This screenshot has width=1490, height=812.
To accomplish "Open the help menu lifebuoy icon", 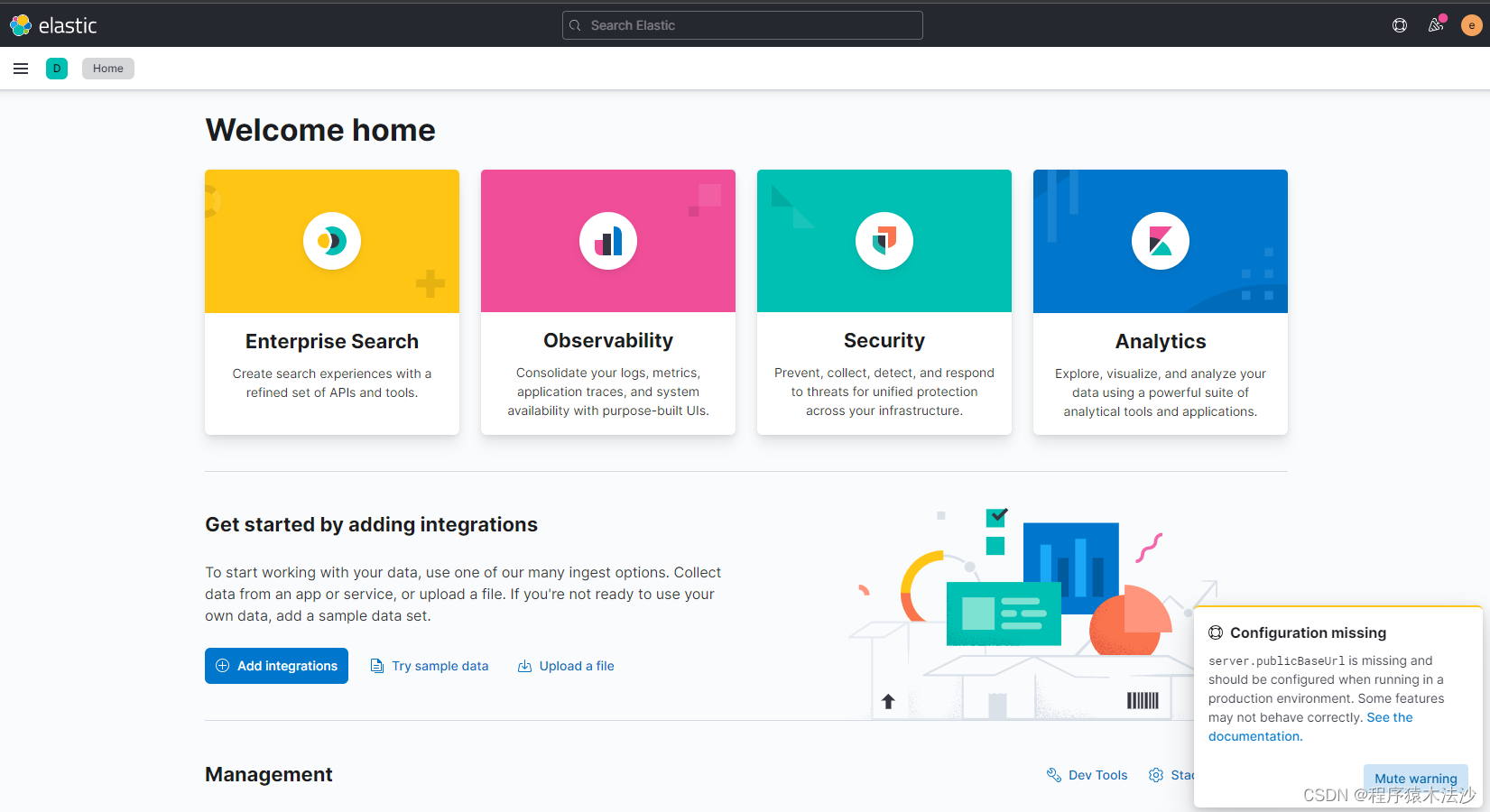I will coord(1400,25).
